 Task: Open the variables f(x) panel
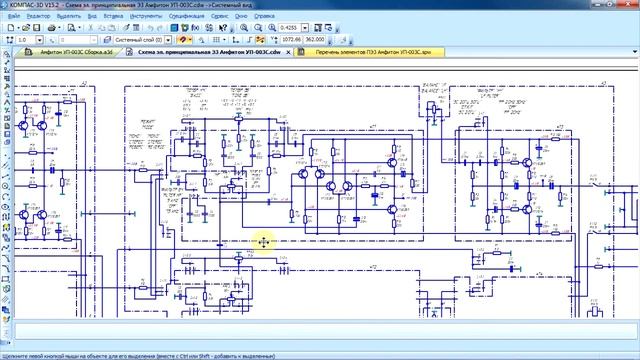coord(196,28)
